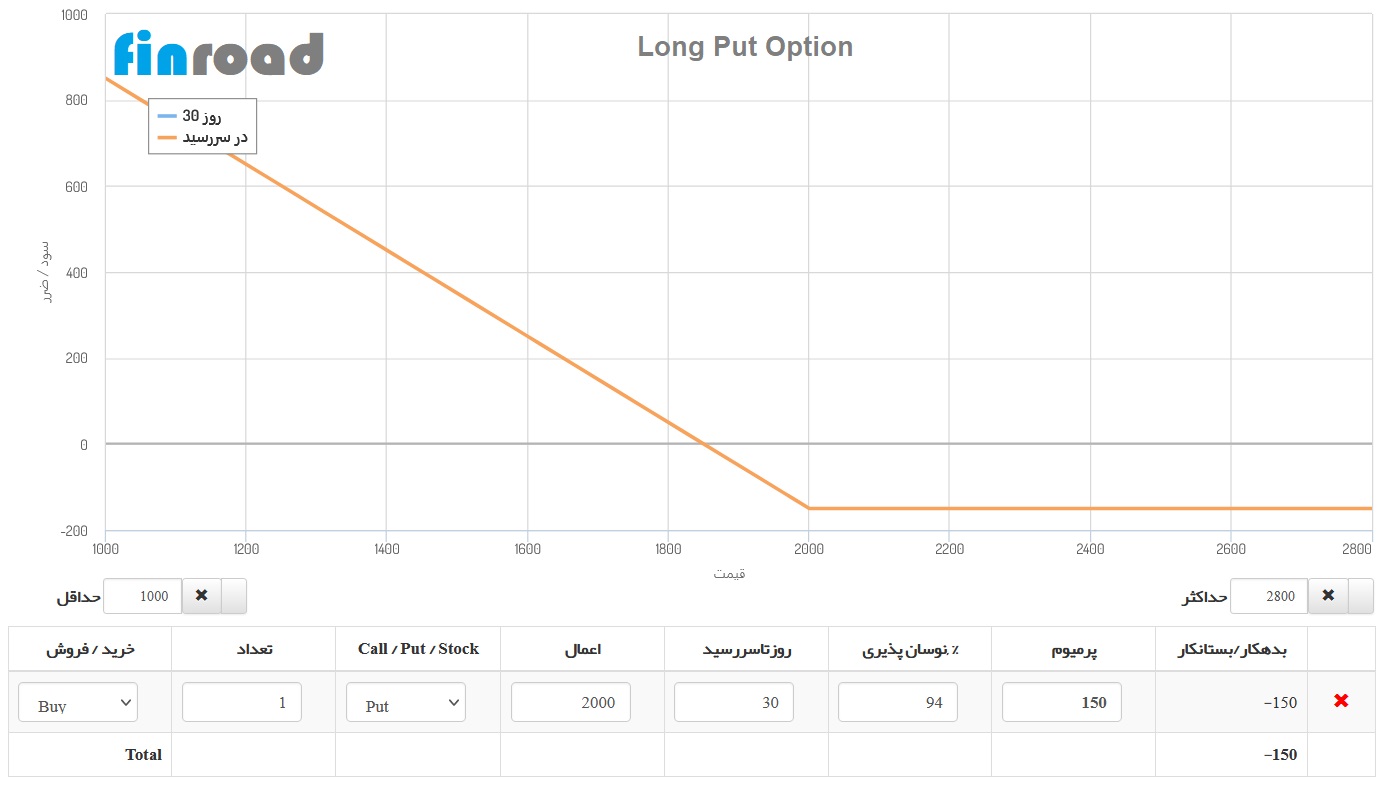Focus the حداقل minimum price input
Viewport: 1380px width, 790px height.
click(x=142, y=596)
